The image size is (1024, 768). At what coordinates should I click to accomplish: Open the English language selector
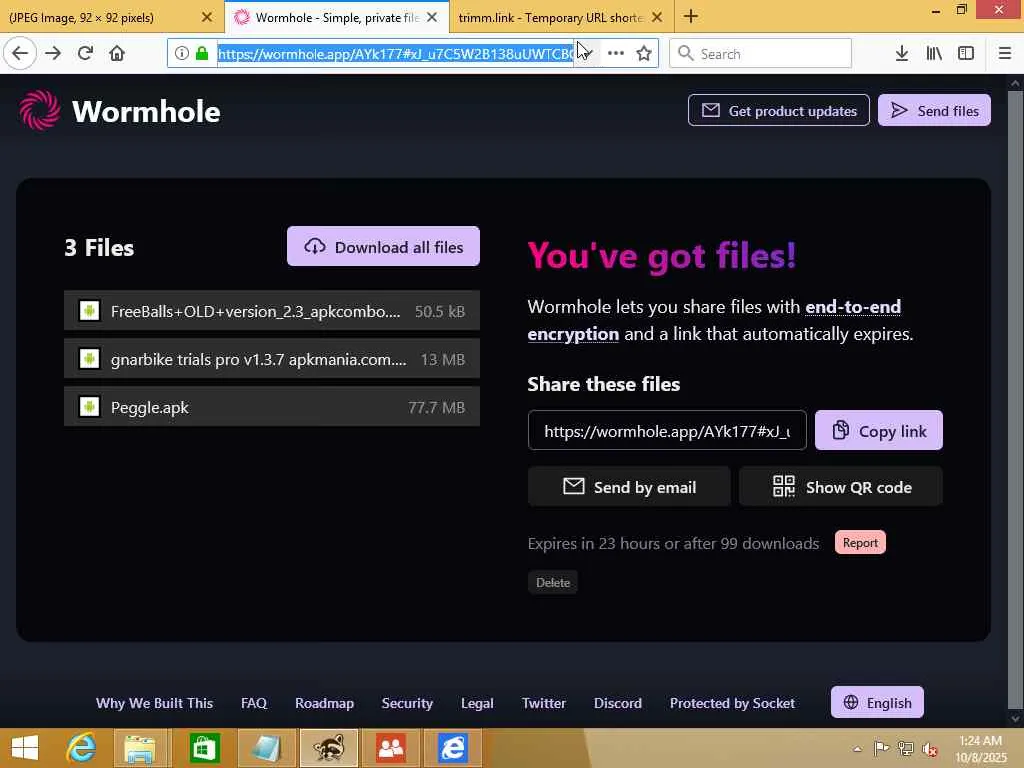877,702
